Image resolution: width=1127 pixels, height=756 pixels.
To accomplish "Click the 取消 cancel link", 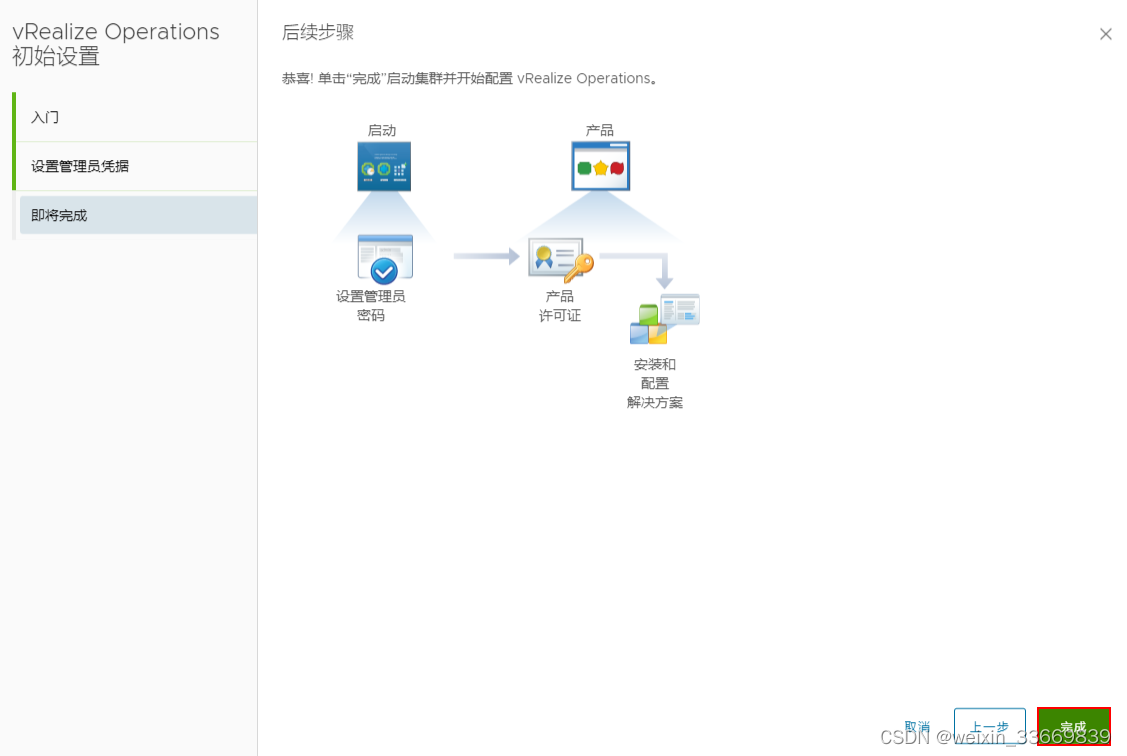I will click(917, 727).
